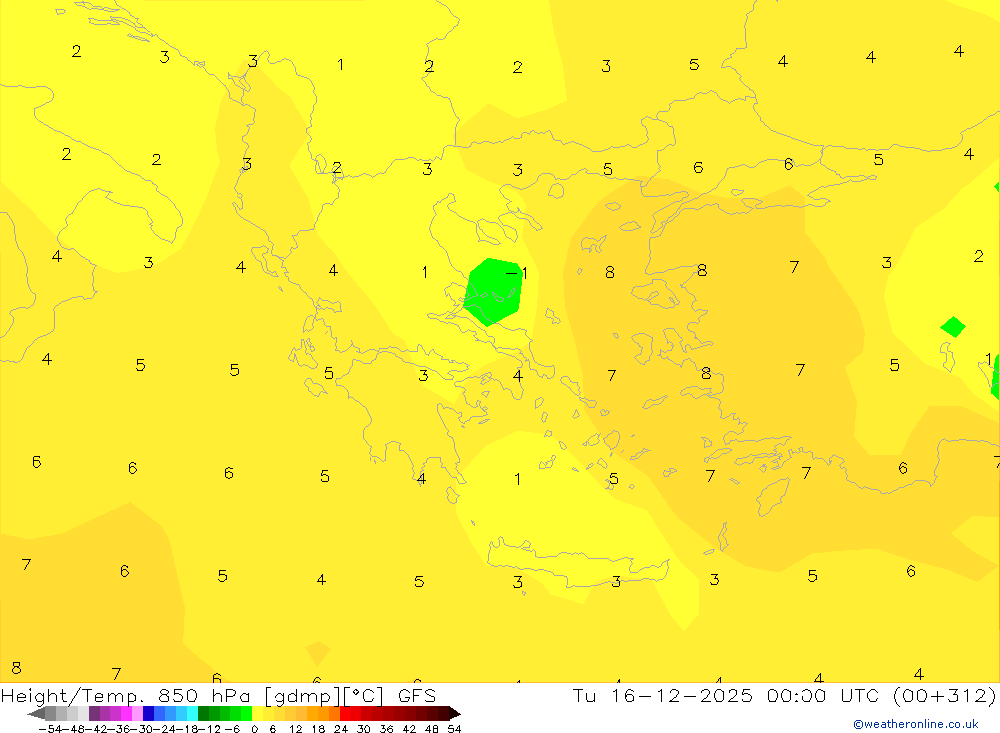Click the '-24' legend label

165,729
